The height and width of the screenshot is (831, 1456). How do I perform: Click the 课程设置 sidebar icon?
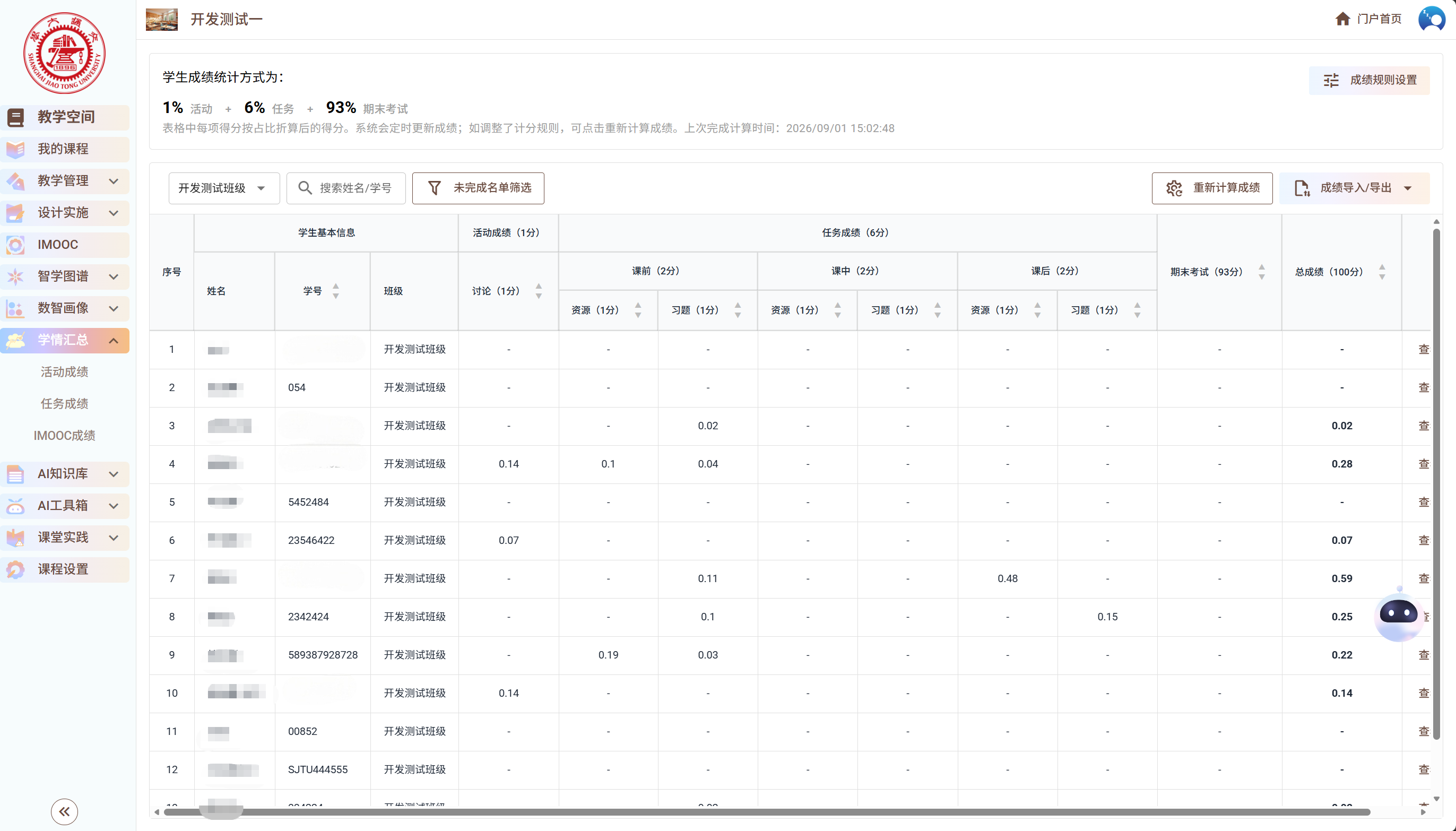(15, 569)
